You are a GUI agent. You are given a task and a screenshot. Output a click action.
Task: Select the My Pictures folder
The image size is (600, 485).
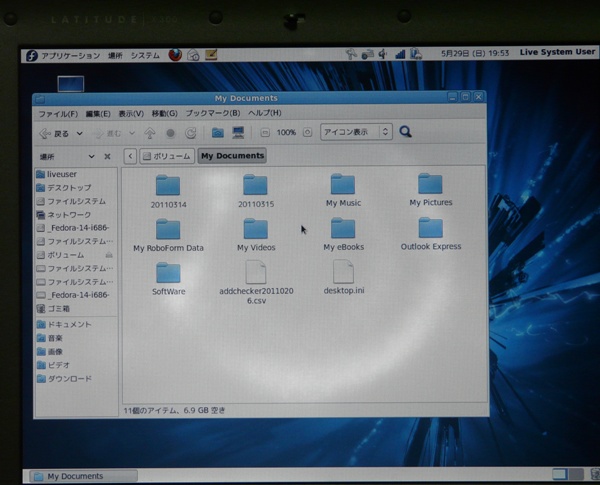click(430, 188)
